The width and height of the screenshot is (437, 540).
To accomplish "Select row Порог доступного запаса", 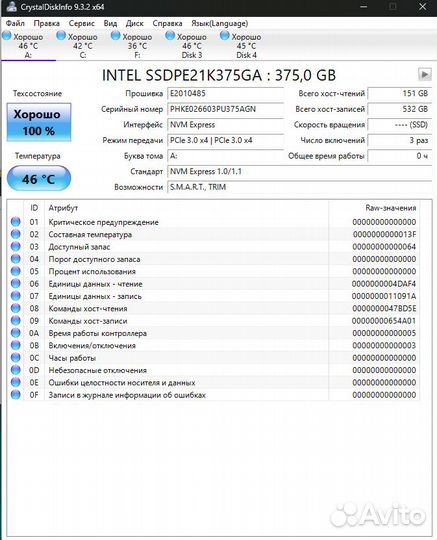I will click(214, 259).
